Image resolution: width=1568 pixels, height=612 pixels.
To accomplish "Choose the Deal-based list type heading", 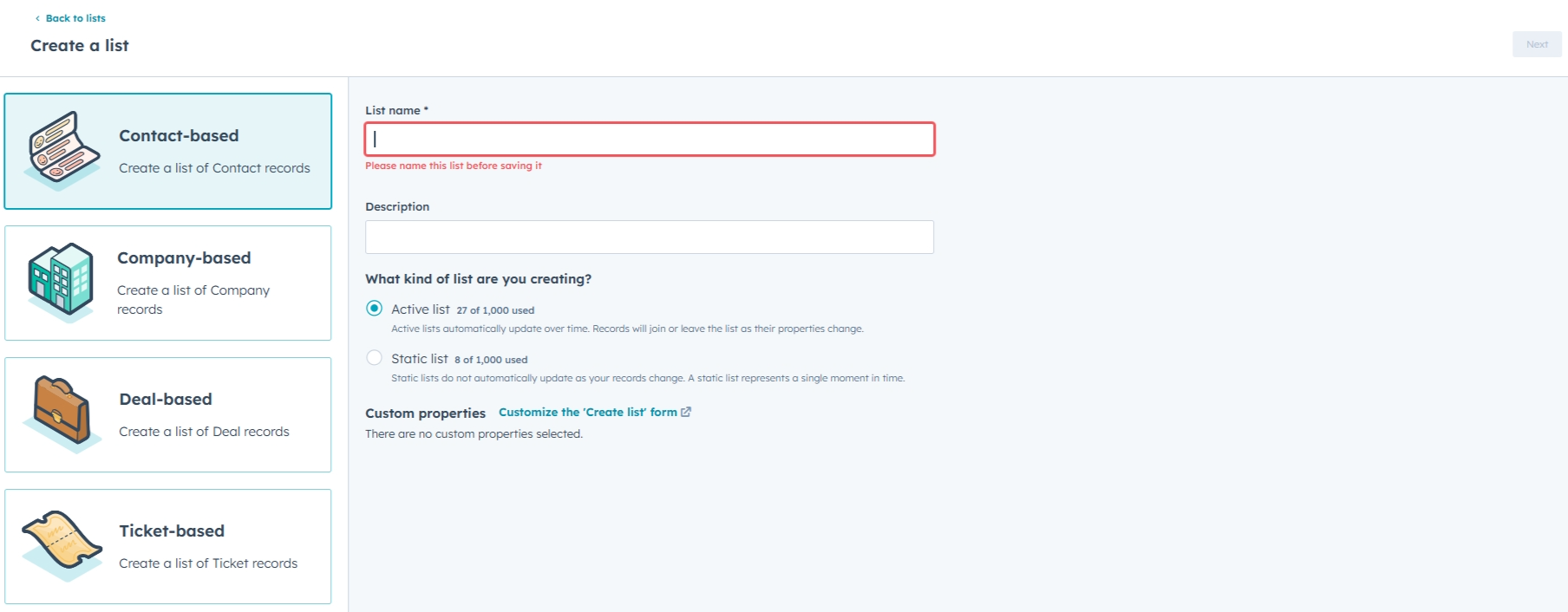I will [x=166, y=400].
